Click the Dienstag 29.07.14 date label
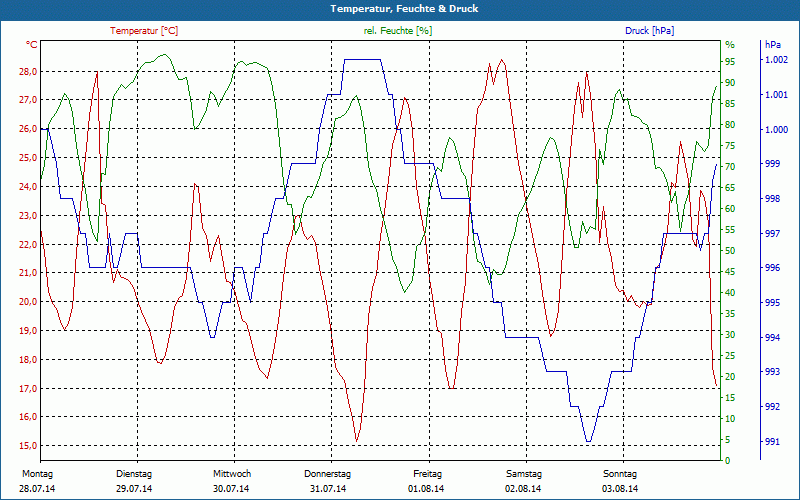The height and width of the screenshot is (500, 800). [x=134, y=481]
